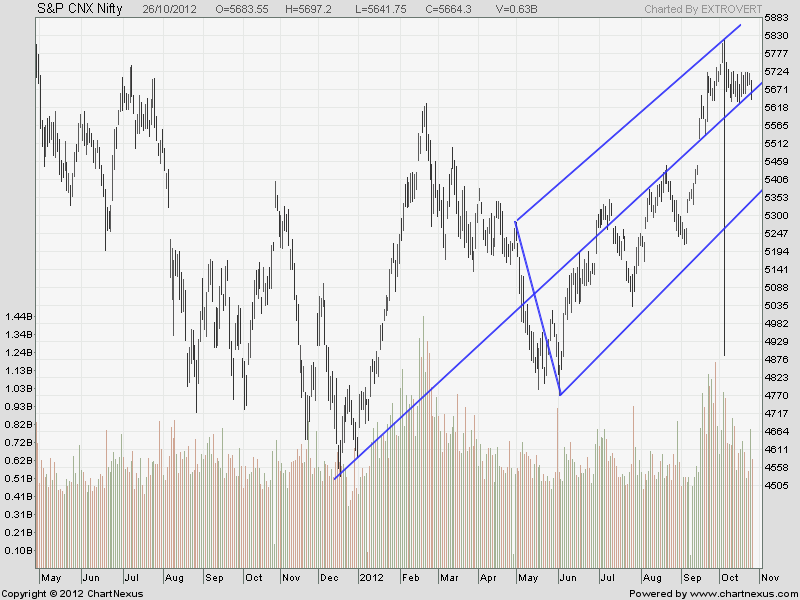Click the Feb marker on time axis

tap(411, 578)
